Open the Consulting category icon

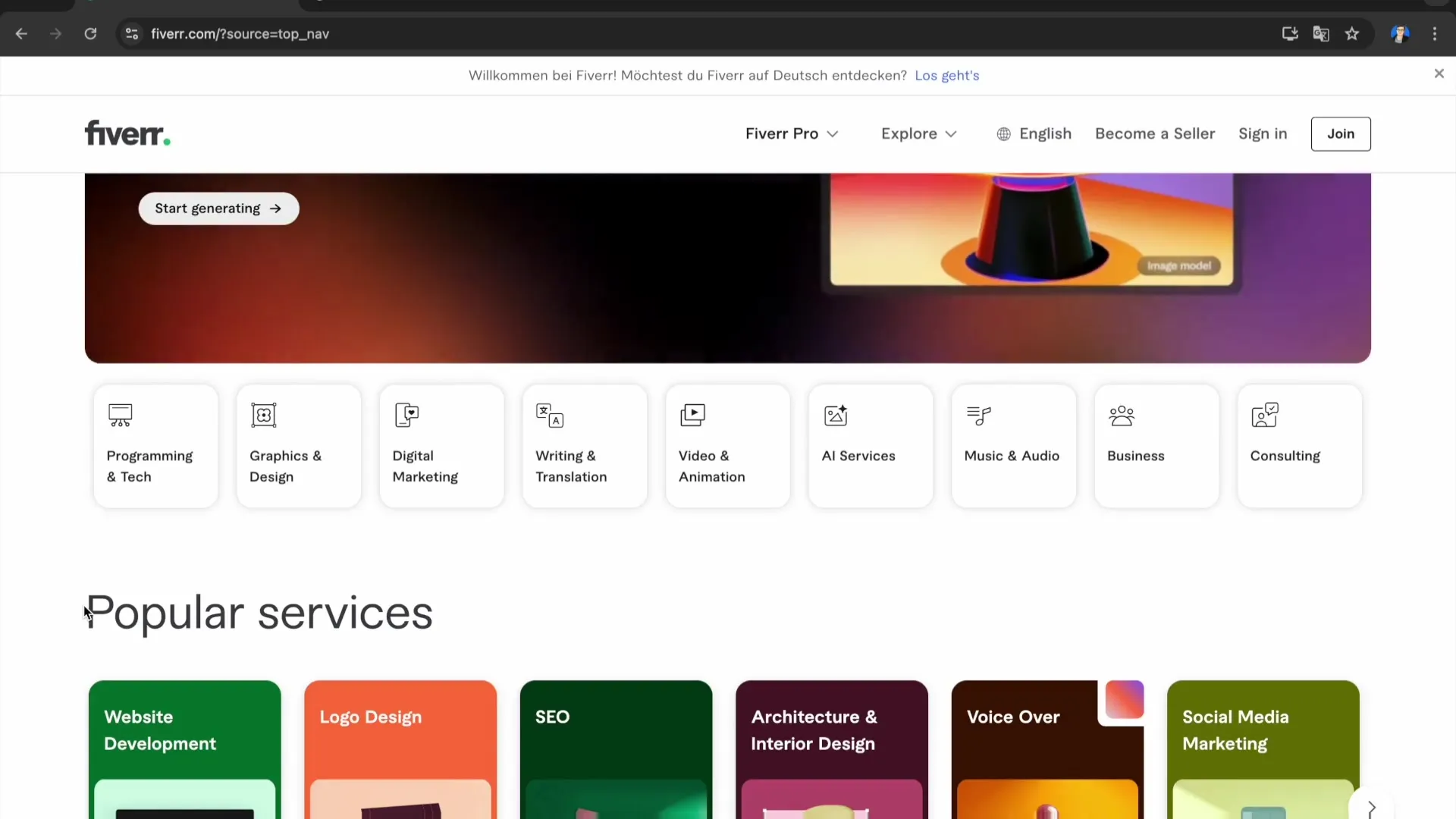click(x=1265, y=415)
